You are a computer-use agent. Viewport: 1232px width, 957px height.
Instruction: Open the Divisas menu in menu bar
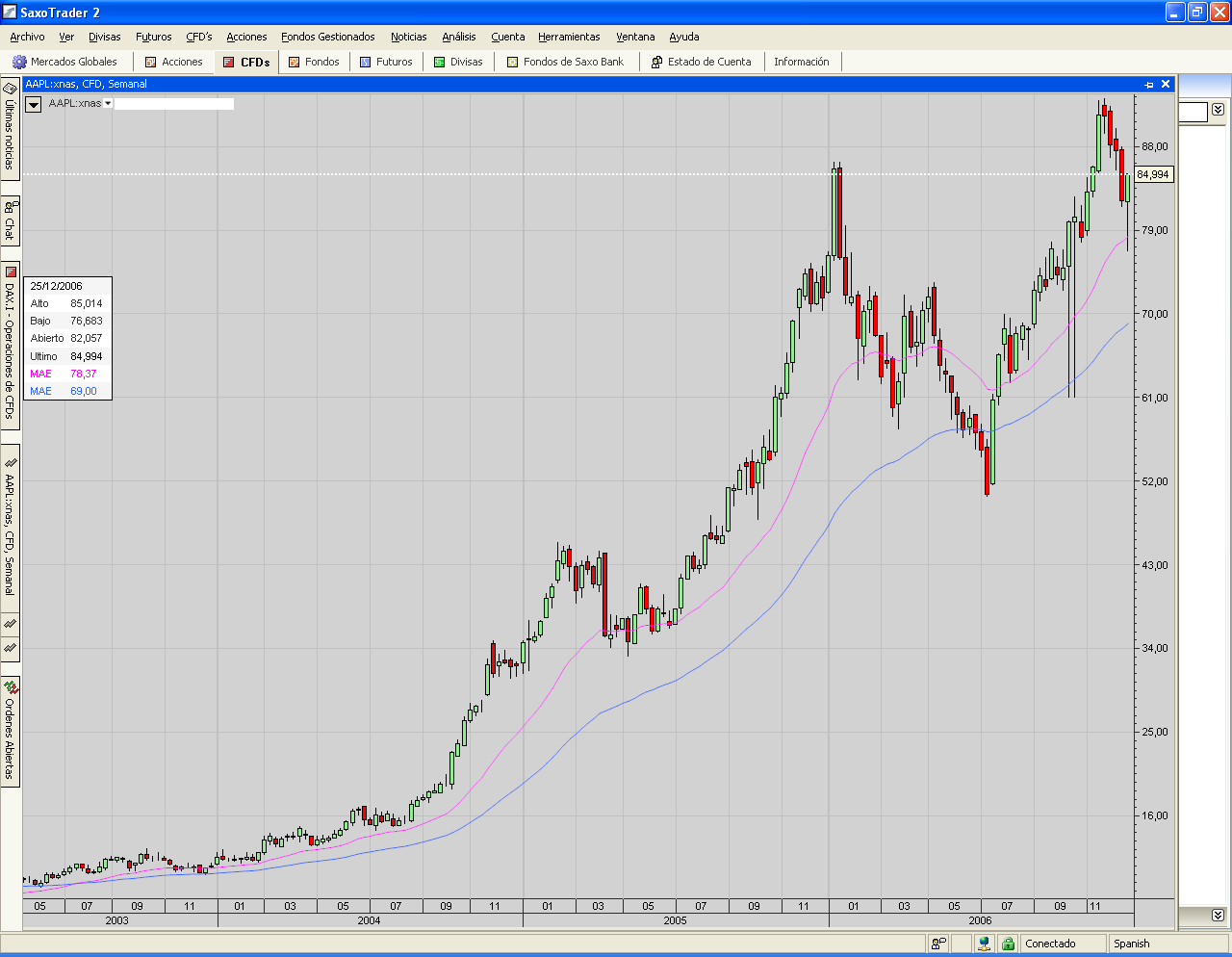point(105,37)
